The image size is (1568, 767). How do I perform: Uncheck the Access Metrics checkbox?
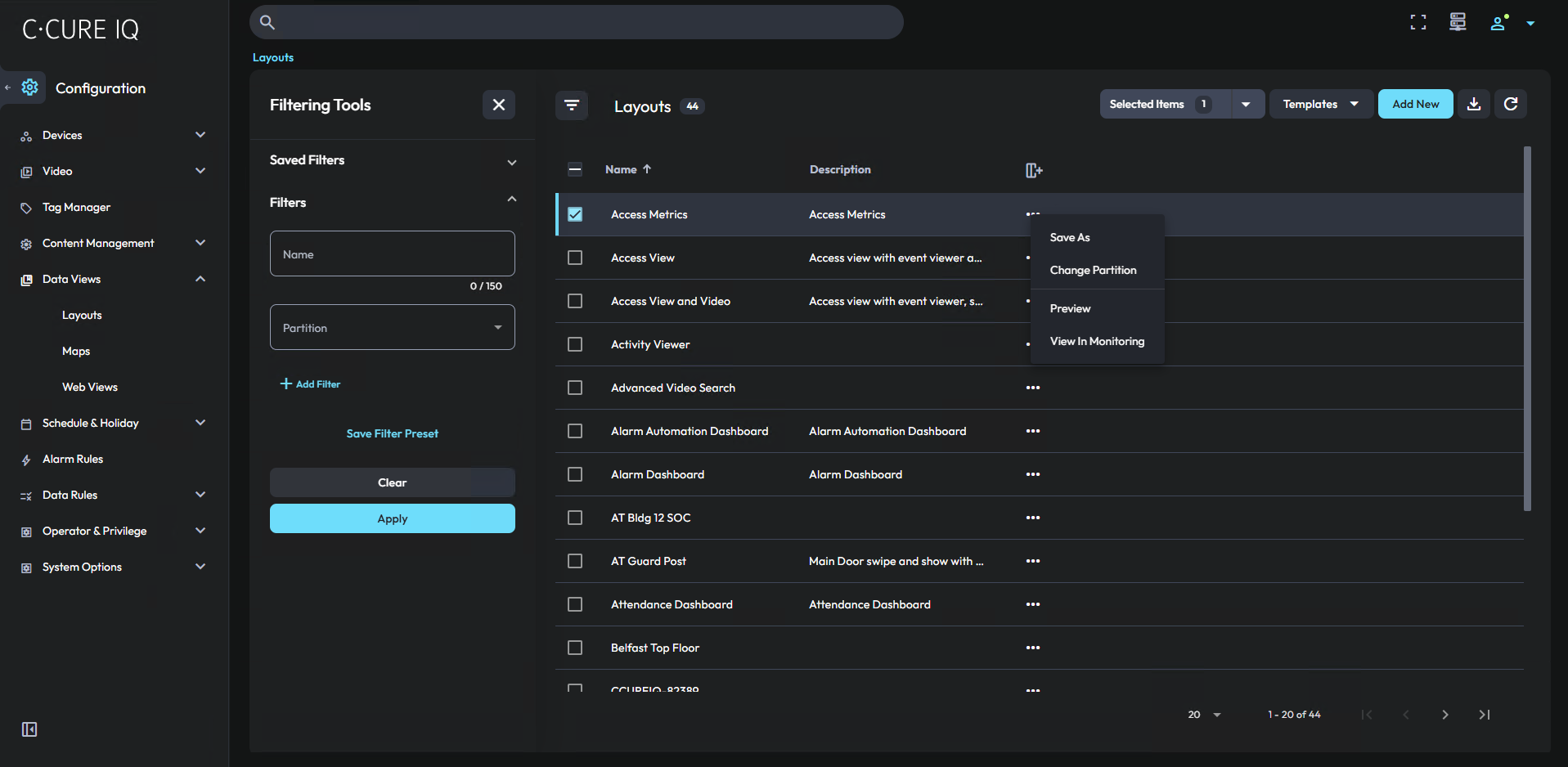point(575,214)
